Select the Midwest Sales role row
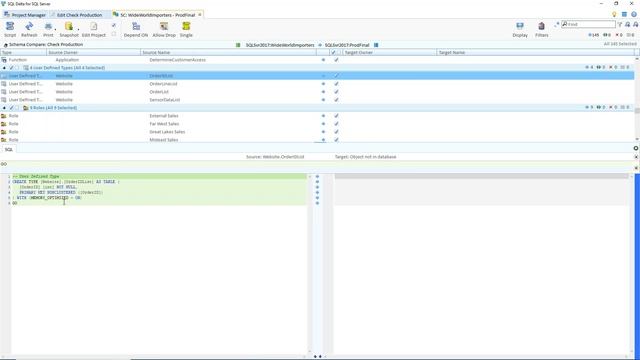The width and height of the screenshot is (640, 360). click(317, 140)
